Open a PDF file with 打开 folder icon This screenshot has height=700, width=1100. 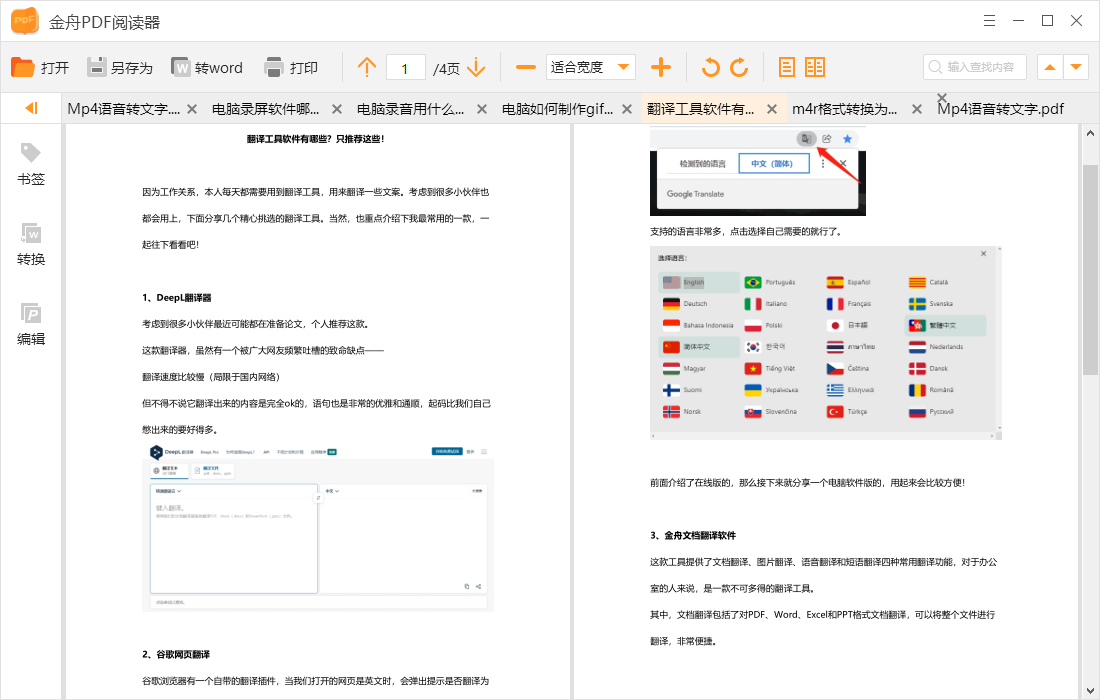coord(23,67)
